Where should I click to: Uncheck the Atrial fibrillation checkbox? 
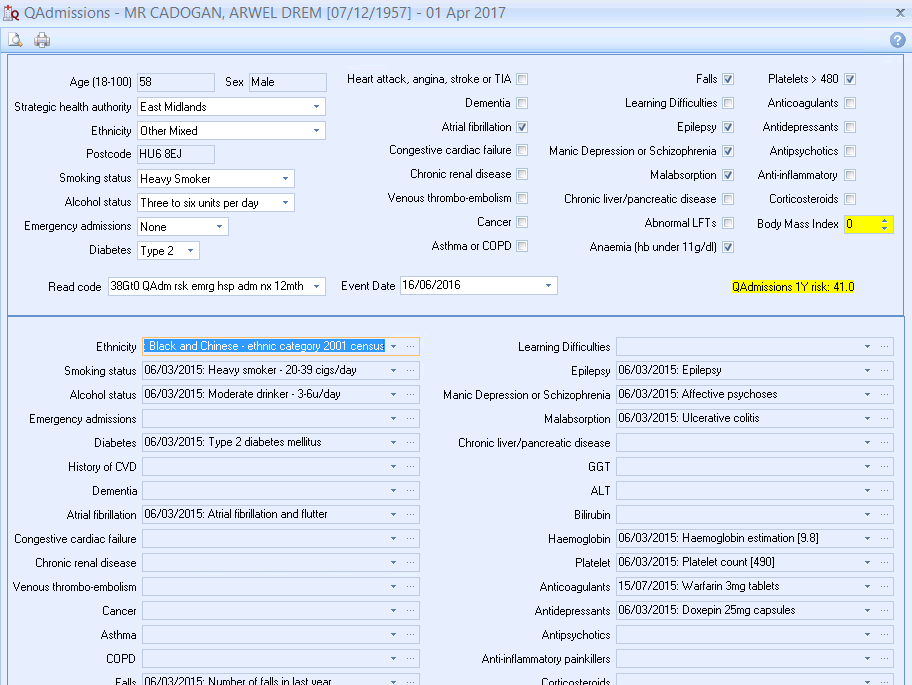(x=522, y=127)
